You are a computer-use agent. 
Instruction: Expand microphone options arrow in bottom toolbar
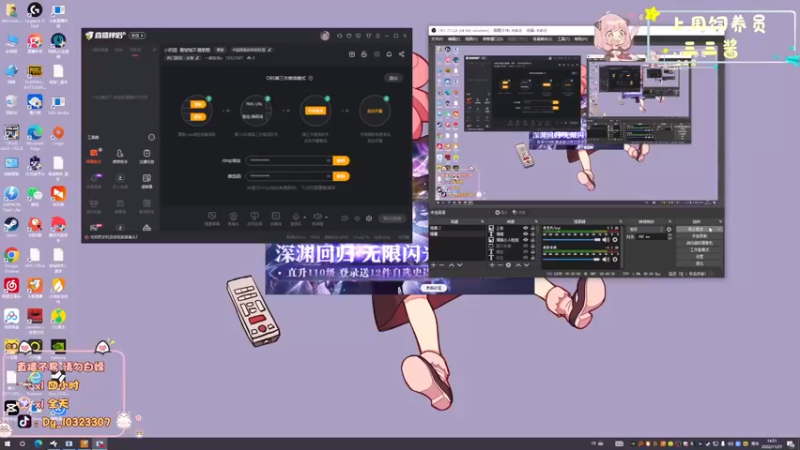[x=304, y=217]
